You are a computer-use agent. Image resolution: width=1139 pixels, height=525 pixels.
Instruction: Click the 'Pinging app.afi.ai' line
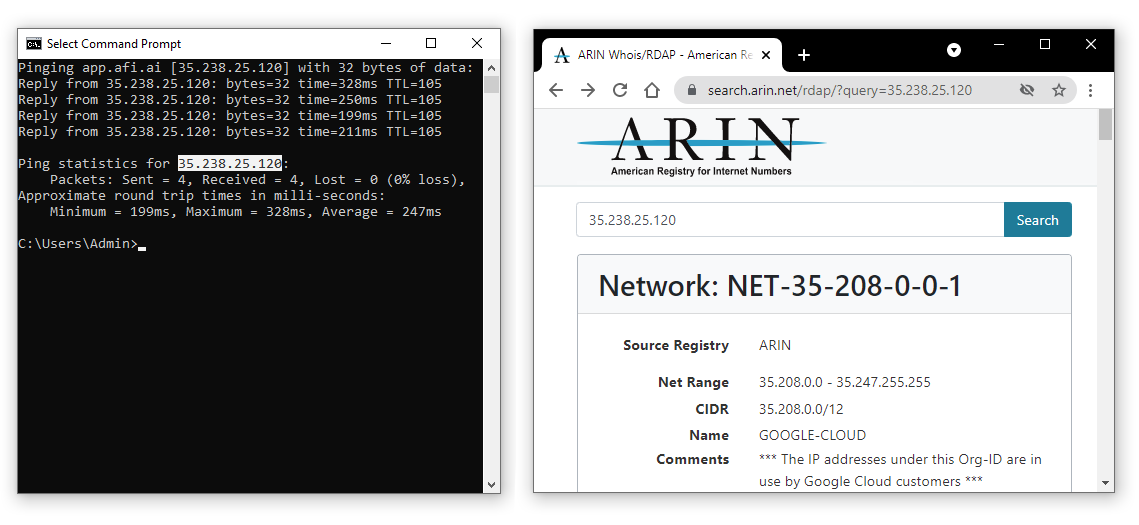tap(246, 68)
